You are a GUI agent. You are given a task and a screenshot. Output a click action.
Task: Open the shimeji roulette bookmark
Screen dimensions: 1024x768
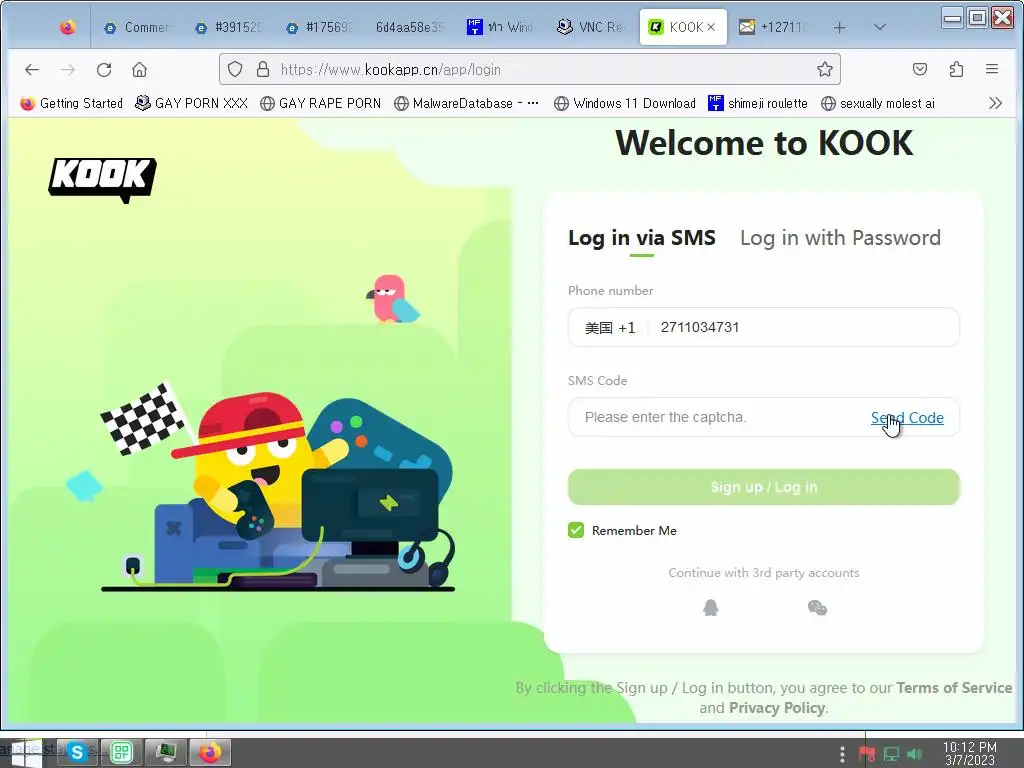pyautogui.click(x=758, y=103)
